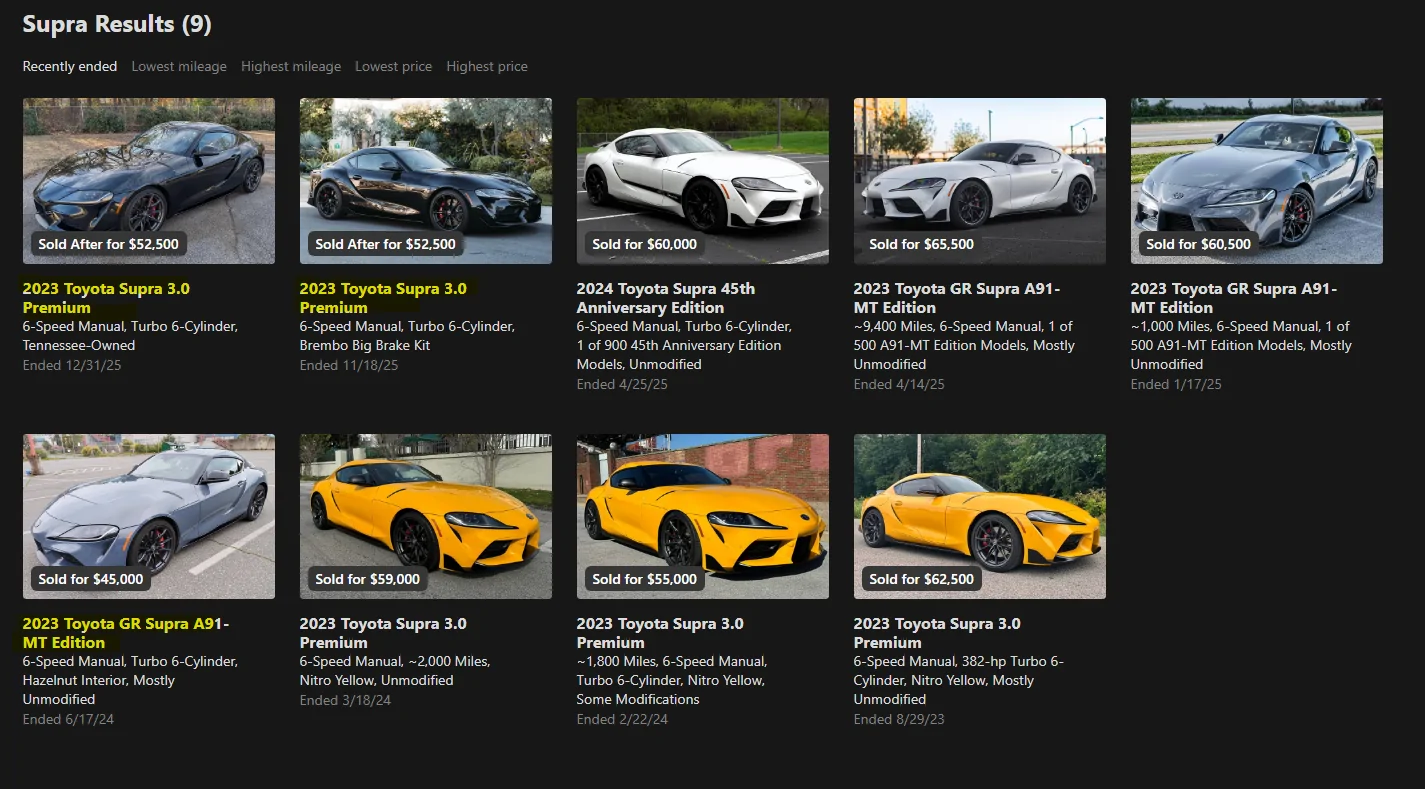Image resolution: width=1425 pixels, height=789 pixels.
Task: Open the yellow Supra photo sold for $55,000
Action: (703, 516)
